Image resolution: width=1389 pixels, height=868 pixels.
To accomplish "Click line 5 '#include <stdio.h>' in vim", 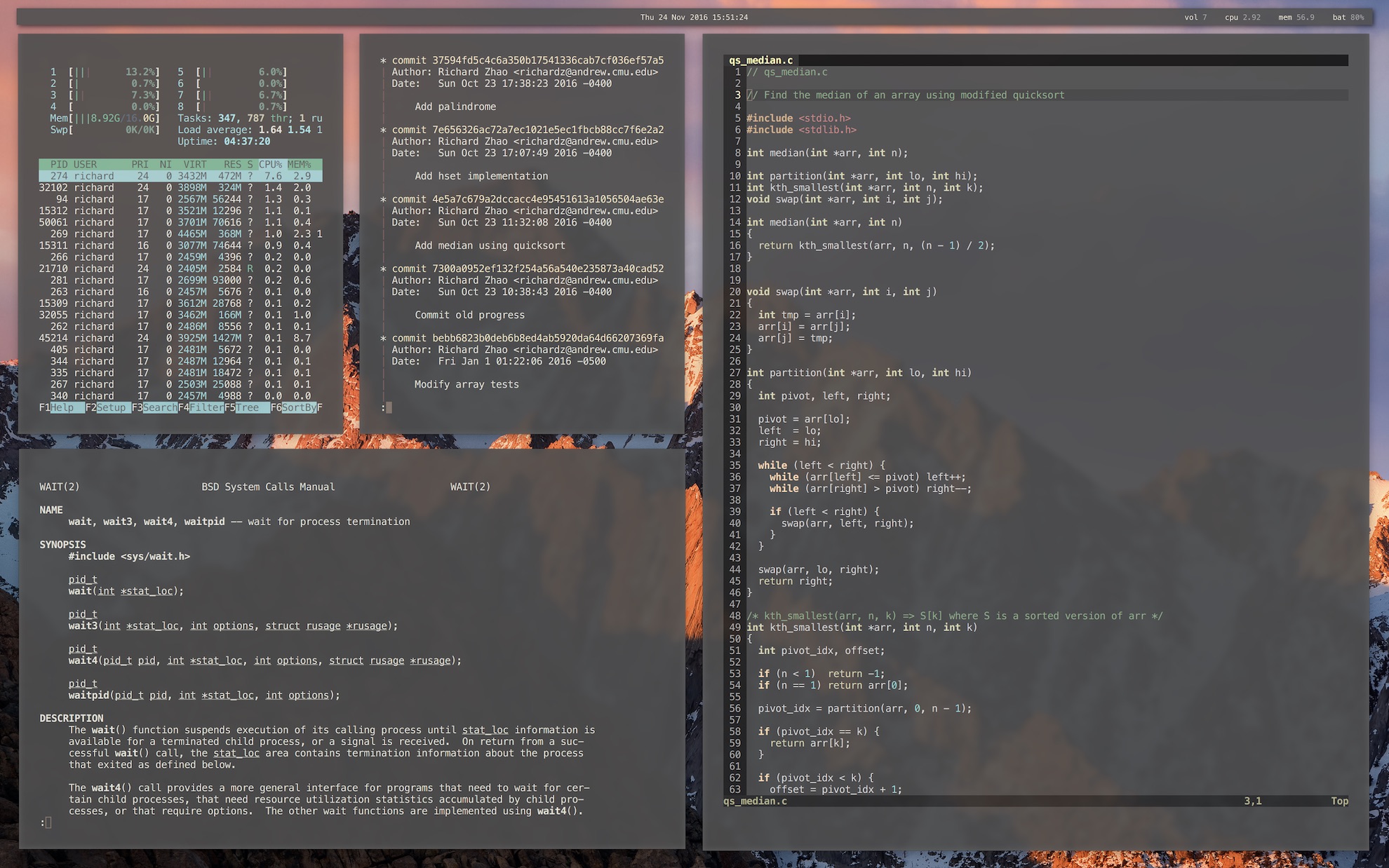I will click(798, 118).
